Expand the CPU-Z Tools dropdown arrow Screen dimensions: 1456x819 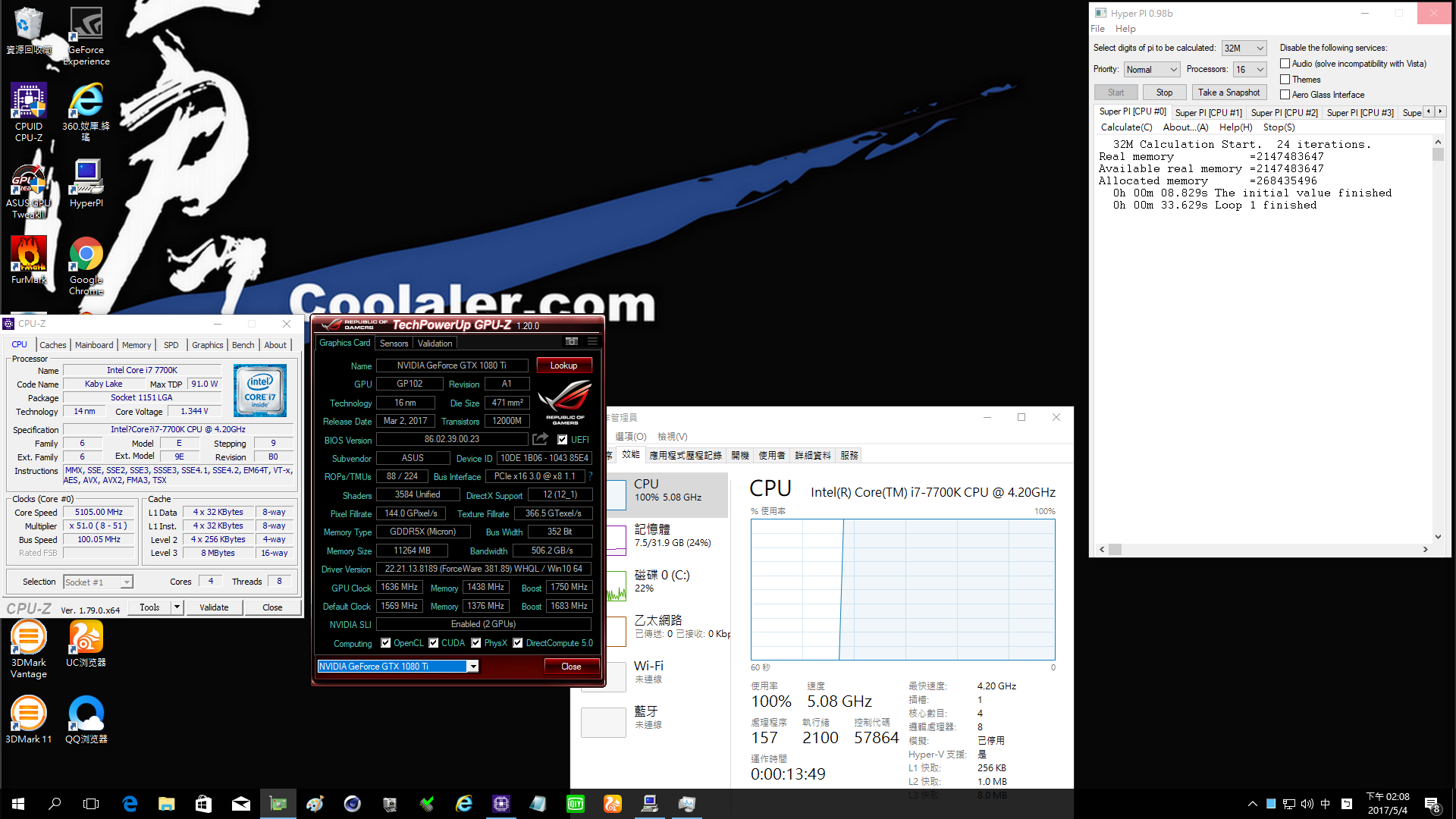(177, 607)
